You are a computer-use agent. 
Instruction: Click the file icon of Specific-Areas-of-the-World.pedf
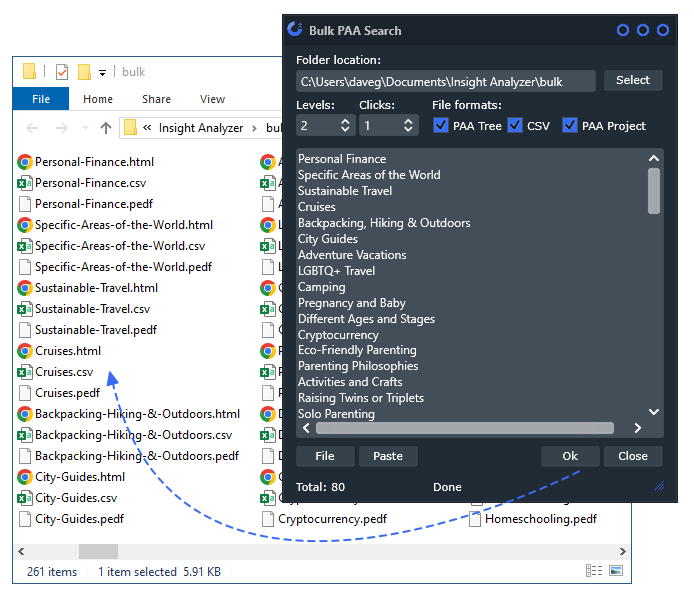pyautogui.click(x=25, y=267)
